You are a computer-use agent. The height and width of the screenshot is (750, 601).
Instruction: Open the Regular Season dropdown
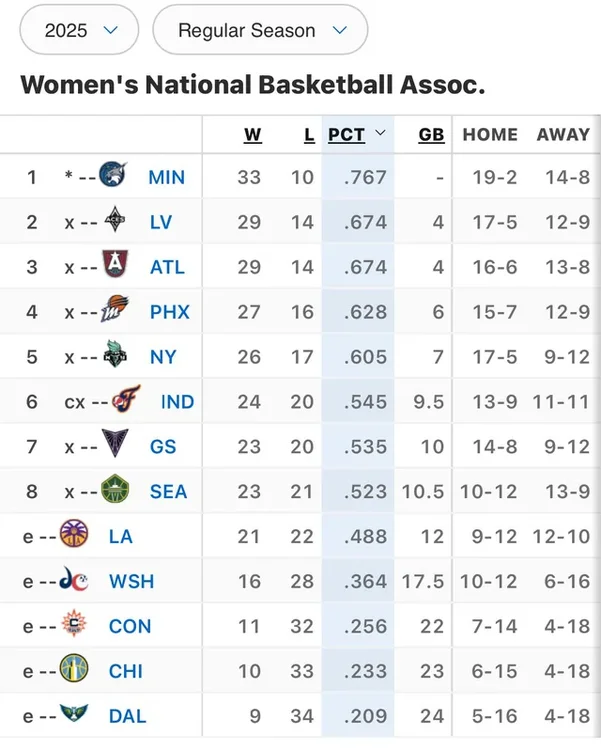pos(260,30)
